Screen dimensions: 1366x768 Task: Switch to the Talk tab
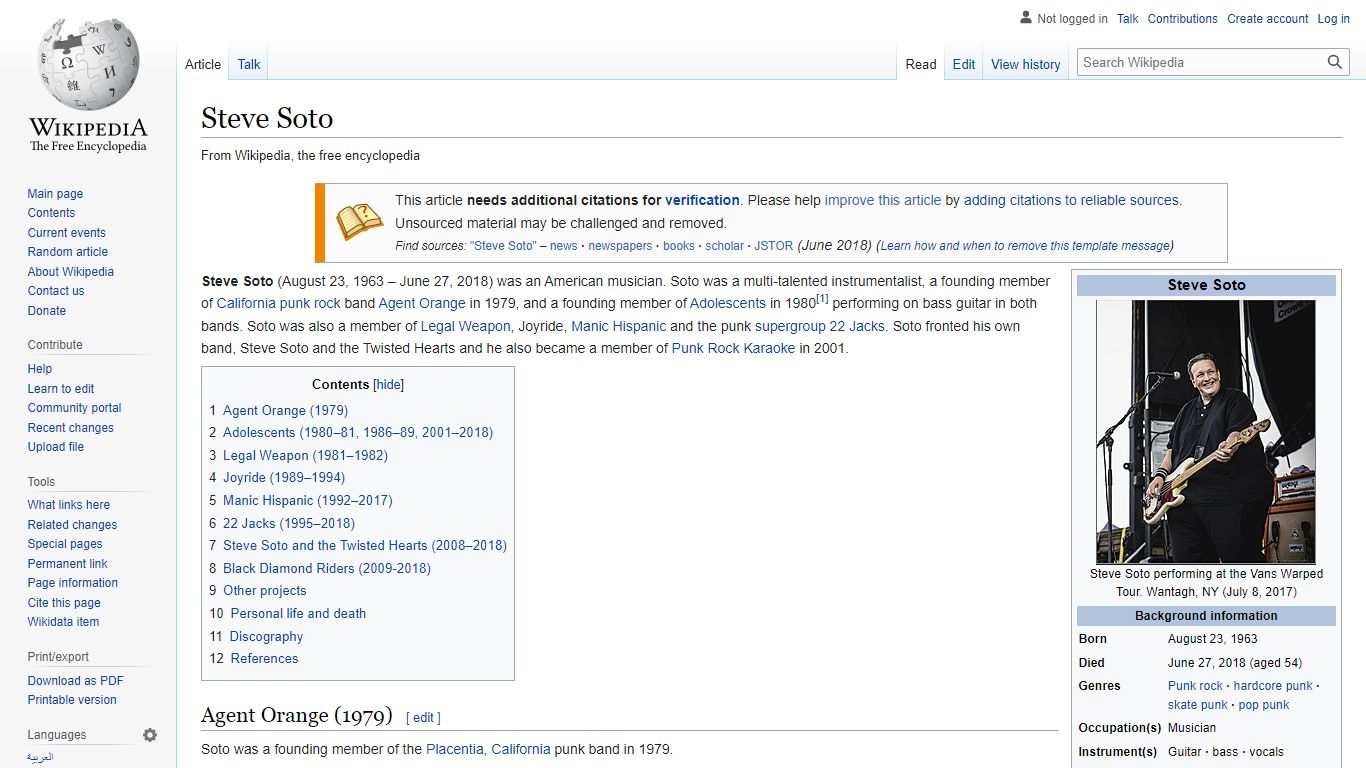[x=249, y=64]
